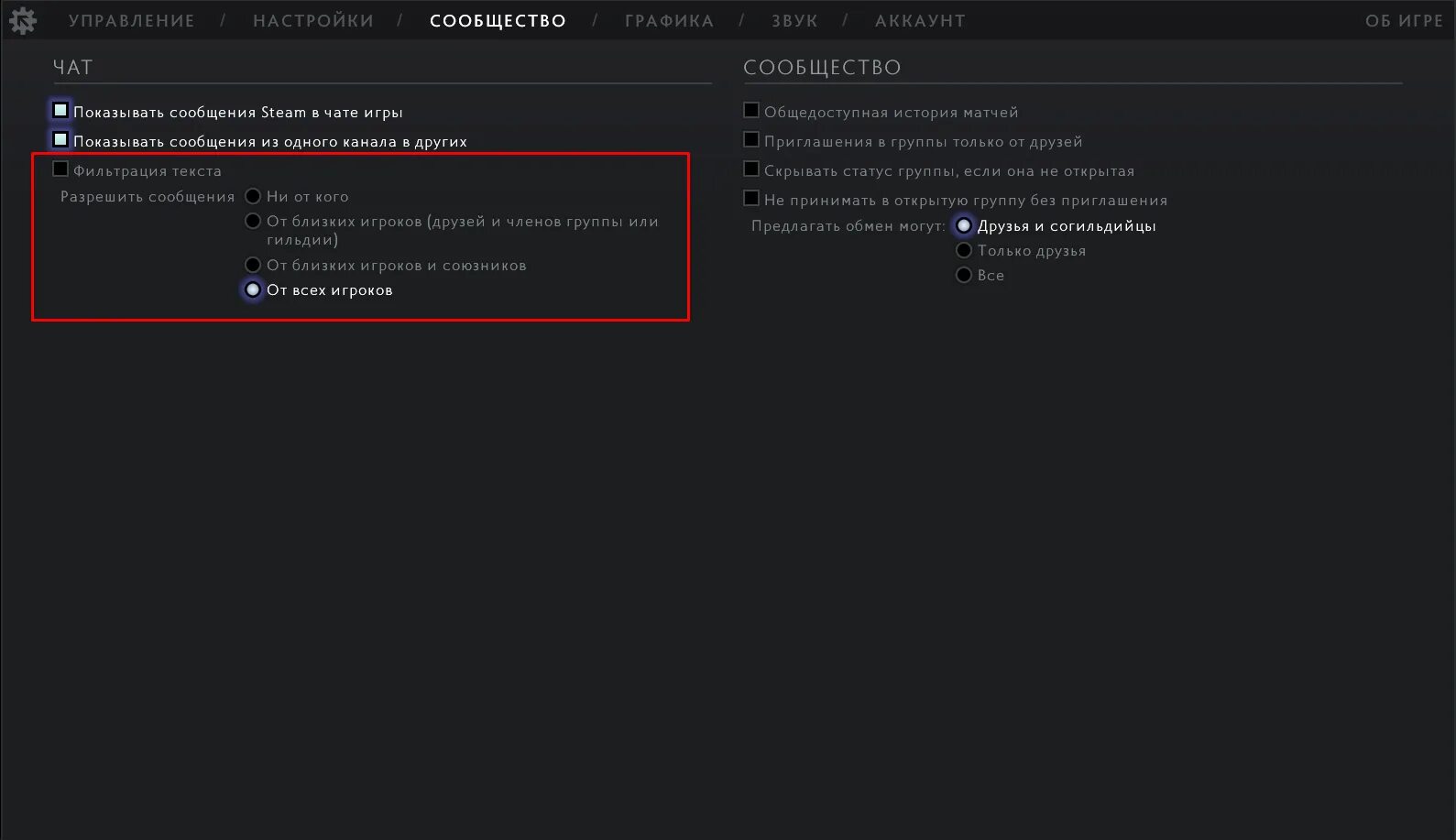Open the Графика tab
The height and width of the screenshot is (840, 1456).
pos(669,21)
